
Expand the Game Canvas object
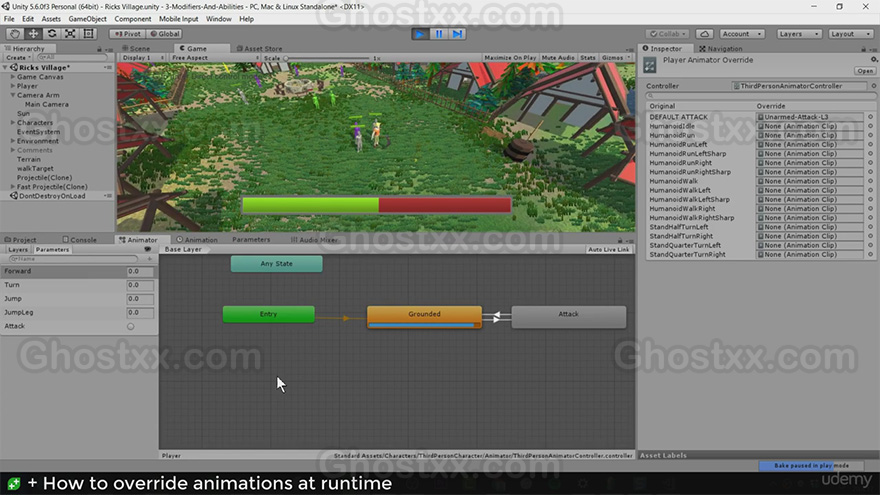pos(13,77)
